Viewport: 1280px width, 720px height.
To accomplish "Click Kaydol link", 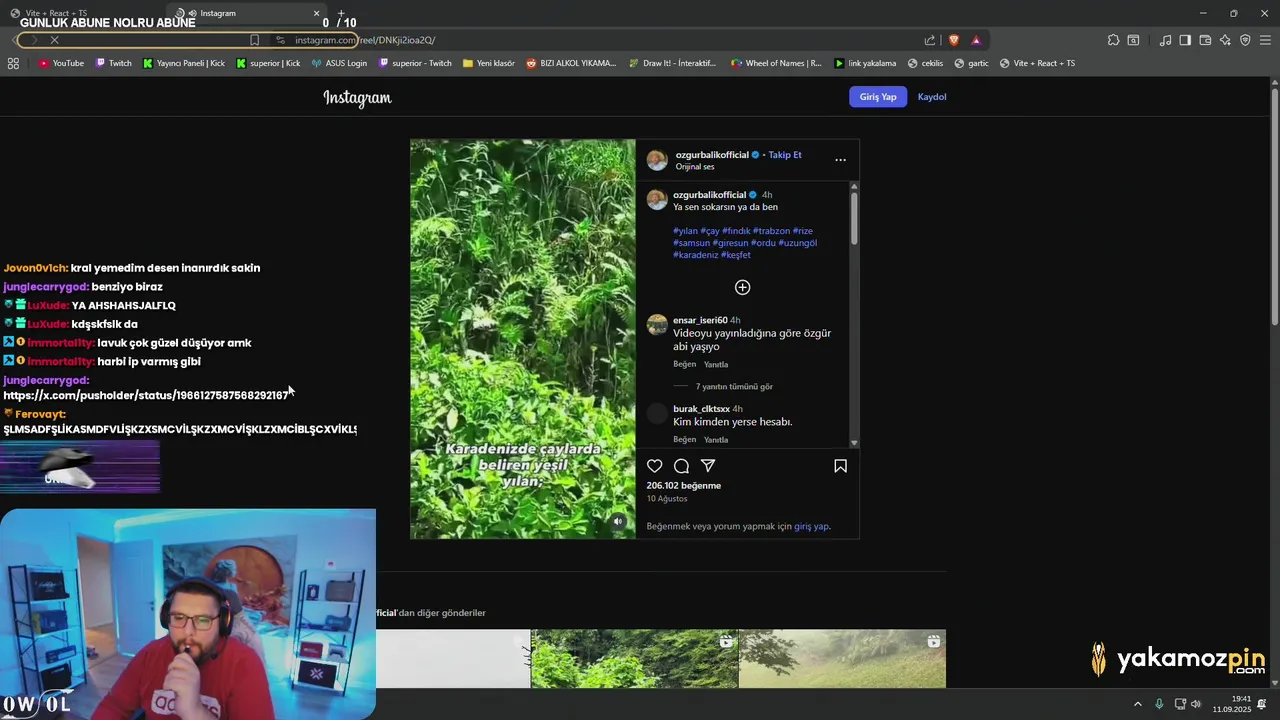I will point(932,97).
